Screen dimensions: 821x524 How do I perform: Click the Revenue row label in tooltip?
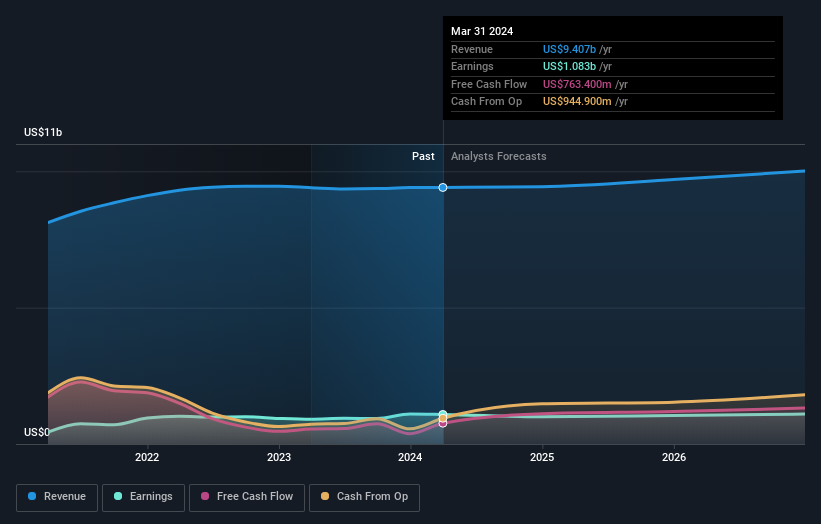click(x=472, y=49)
